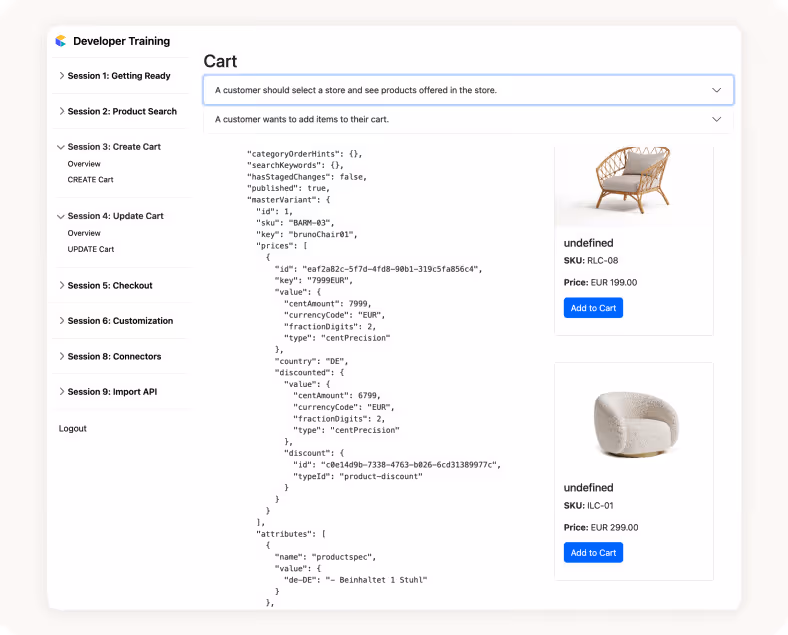Expand Session 5: Checkout chevron
This screenshot has width=788, height=635.
click(61, 285)
